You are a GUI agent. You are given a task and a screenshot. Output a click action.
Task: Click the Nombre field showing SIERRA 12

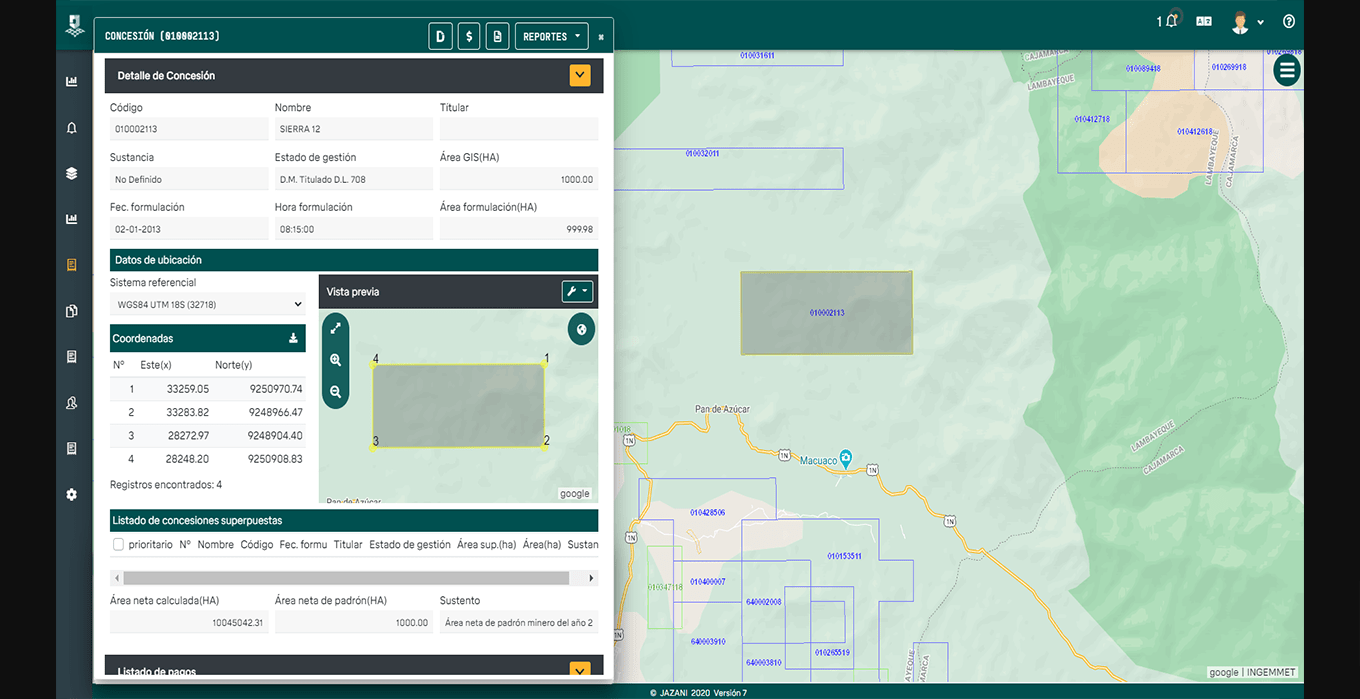[x=354, y=129]
